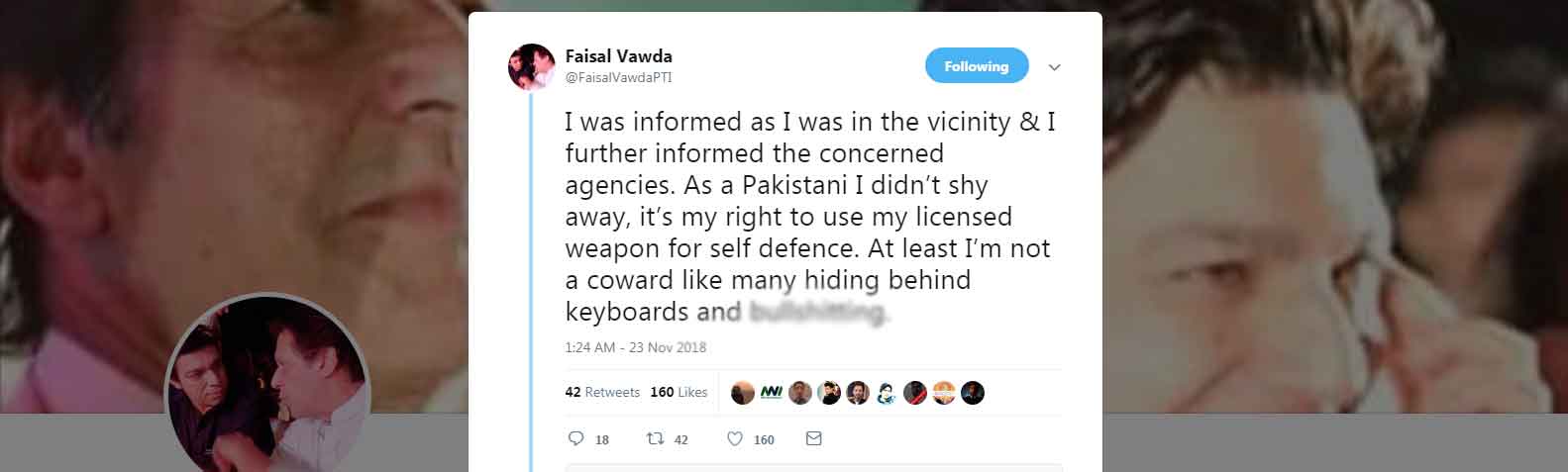Like the tweet with the heart icon
This screenshot has width=1568, height=472.
735,438
